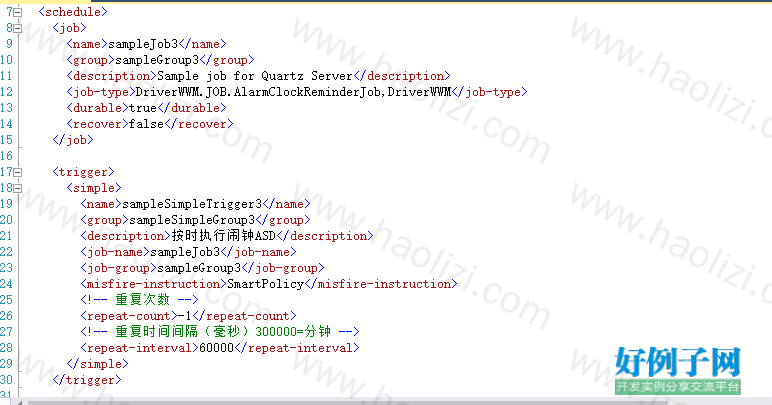Collapse the schedule element fold marker
Screen dimensions: 772x405
tap(18, 12)
